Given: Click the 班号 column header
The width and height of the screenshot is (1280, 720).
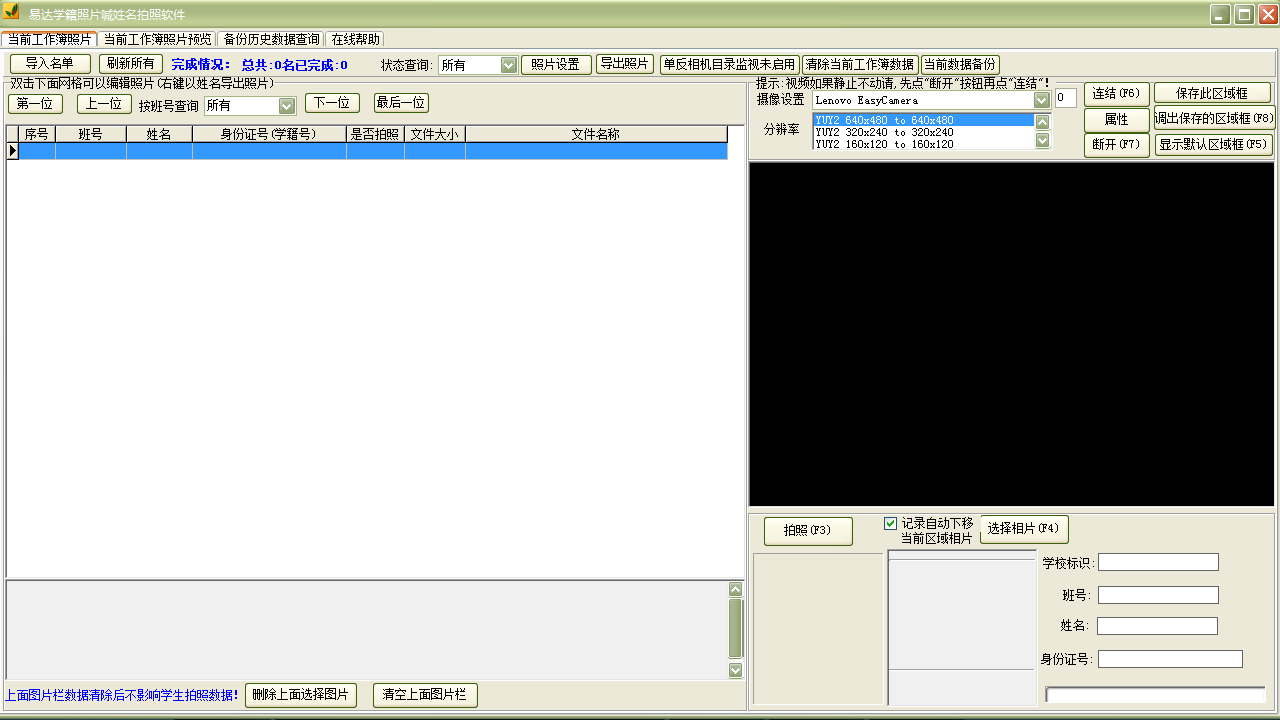Looking at the screenshot, I should coord(91,134).
